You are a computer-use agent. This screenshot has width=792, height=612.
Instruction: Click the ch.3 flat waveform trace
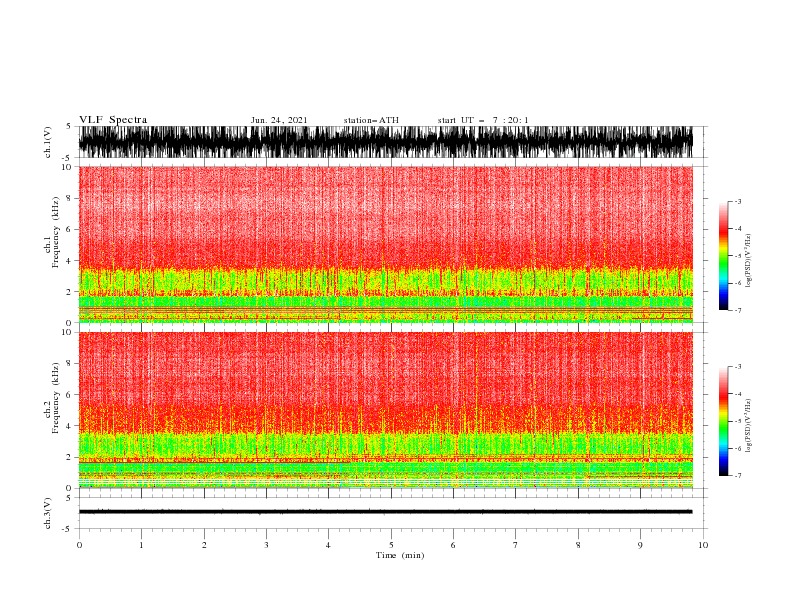pos(385,512)
